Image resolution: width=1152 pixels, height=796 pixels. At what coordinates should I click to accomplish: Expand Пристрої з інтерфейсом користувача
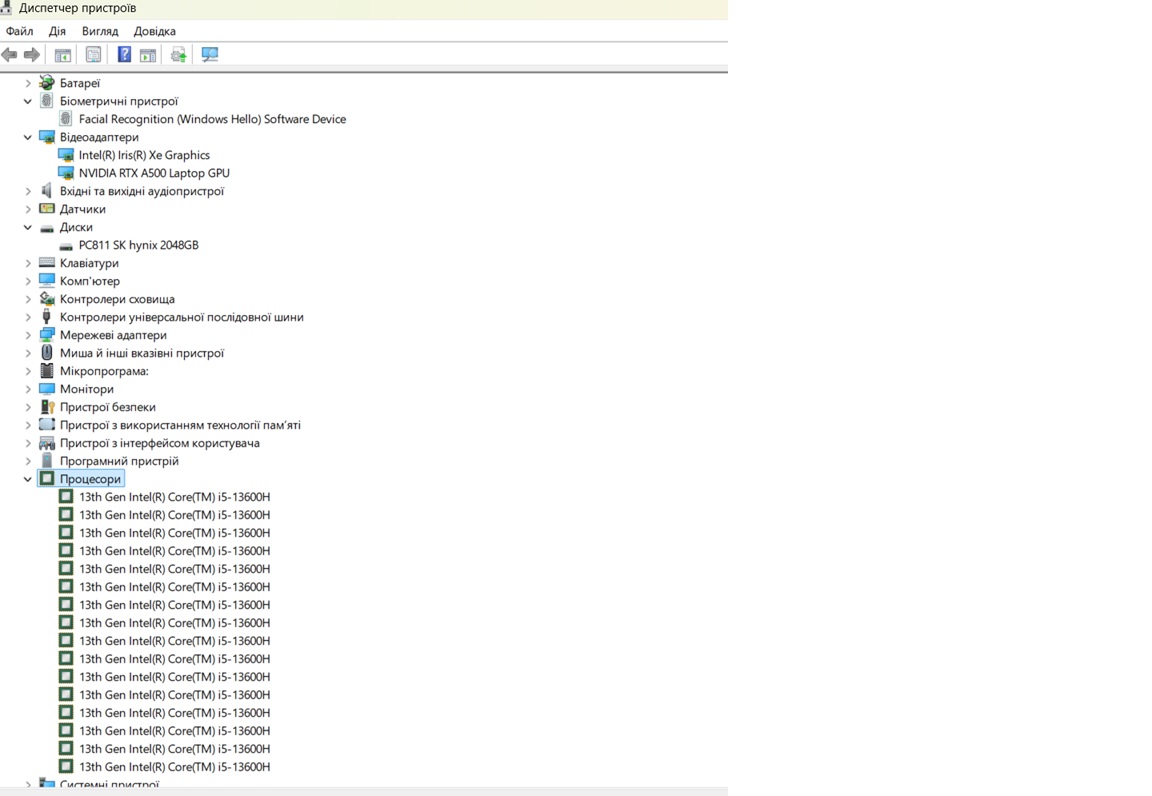28,442
